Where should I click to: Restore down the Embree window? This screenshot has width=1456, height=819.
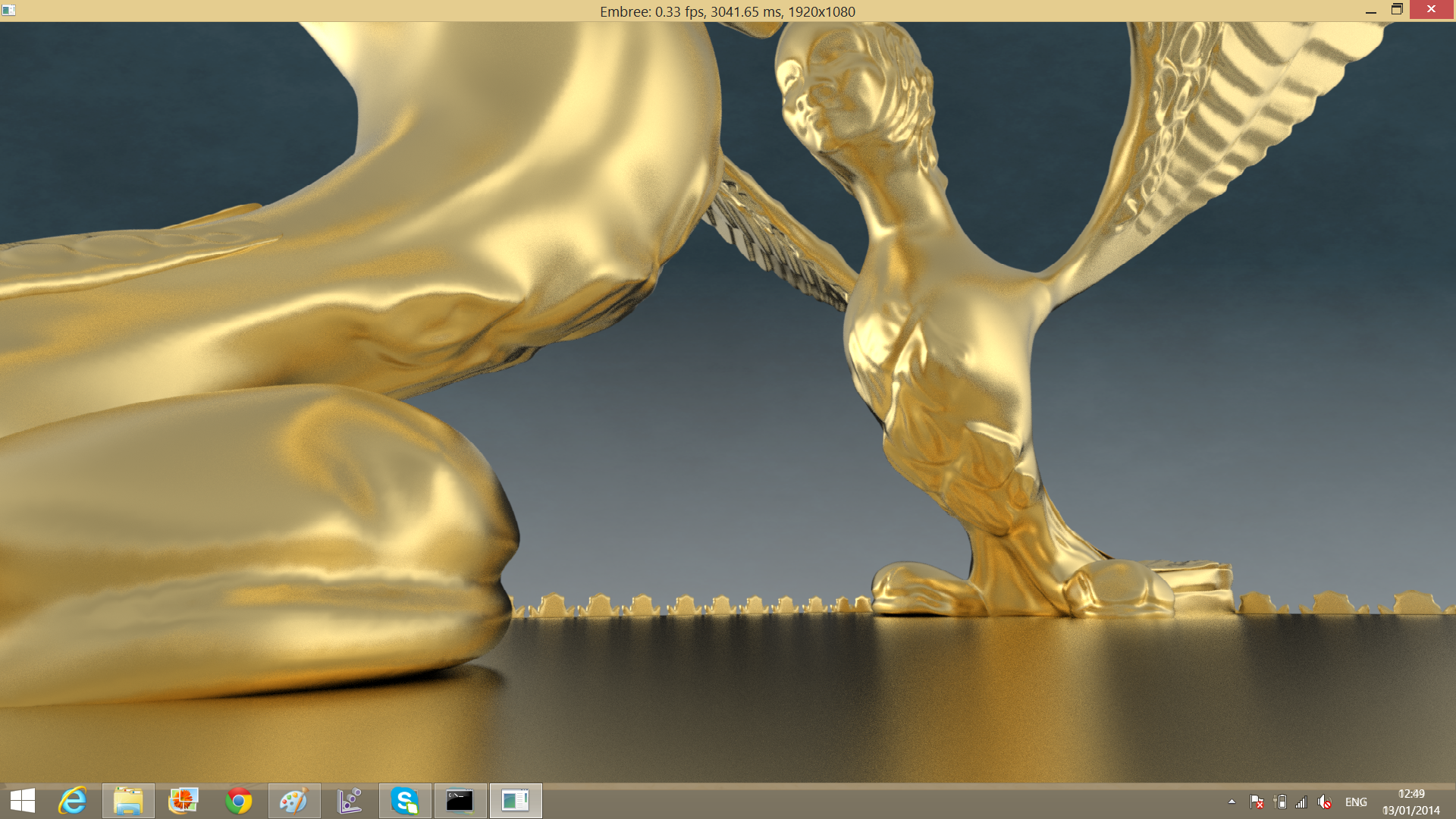tap(1397, 10)
